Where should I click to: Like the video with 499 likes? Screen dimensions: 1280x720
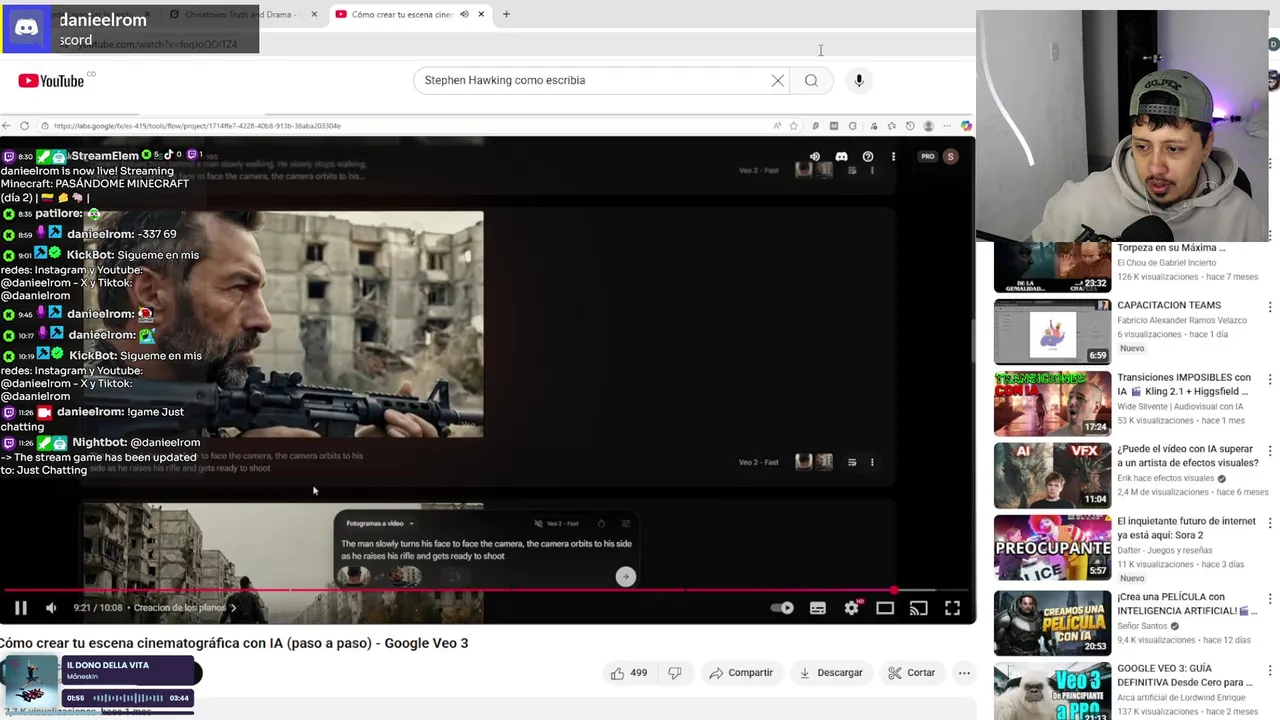pyautogui.click(x=628, y=673)
